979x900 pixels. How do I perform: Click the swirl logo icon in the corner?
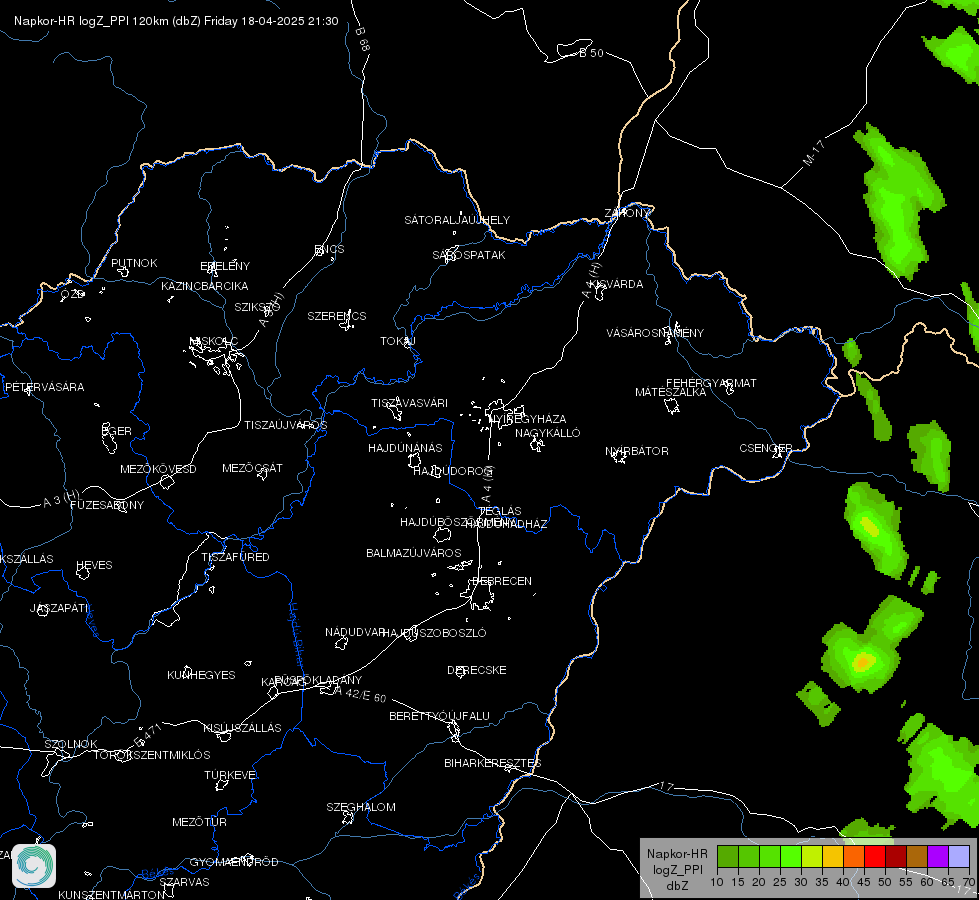click(x=34, y=866)
